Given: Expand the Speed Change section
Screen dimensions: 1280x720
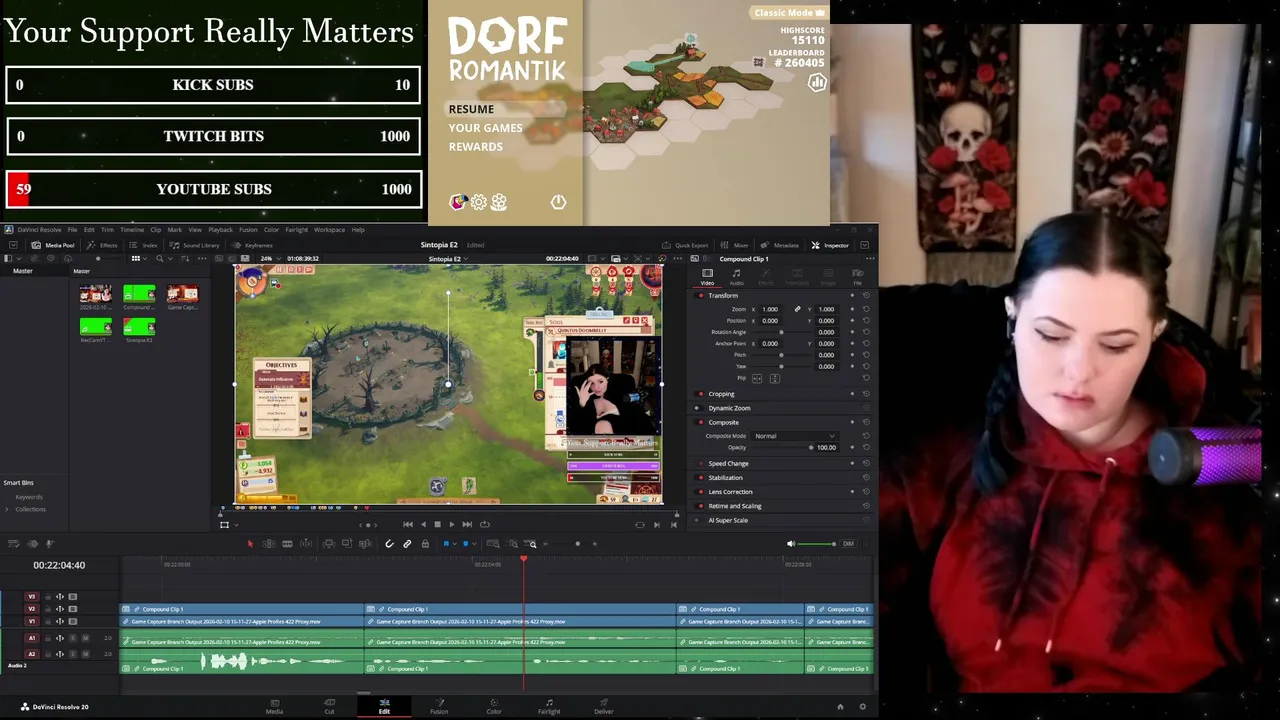Looking at the screenshot, I should pos(728,464).
